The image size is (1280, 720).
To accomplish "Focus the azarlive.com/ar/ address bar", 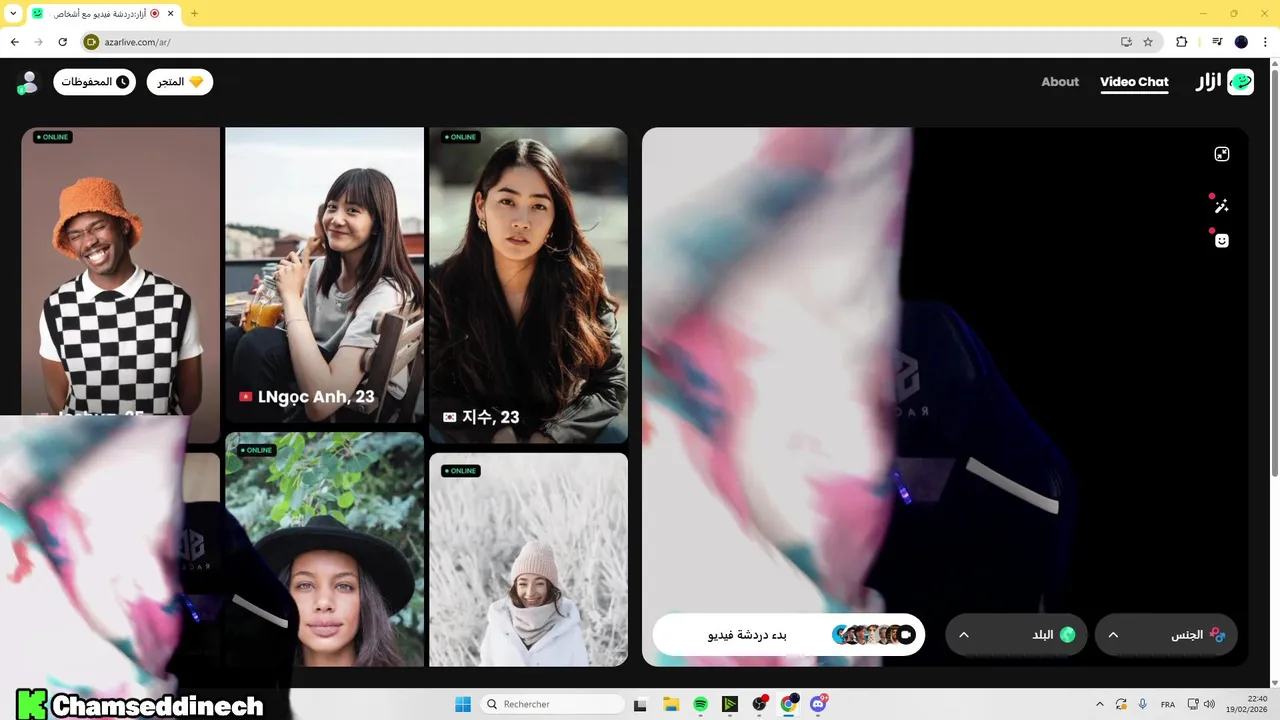I will [x=600, y=42].
